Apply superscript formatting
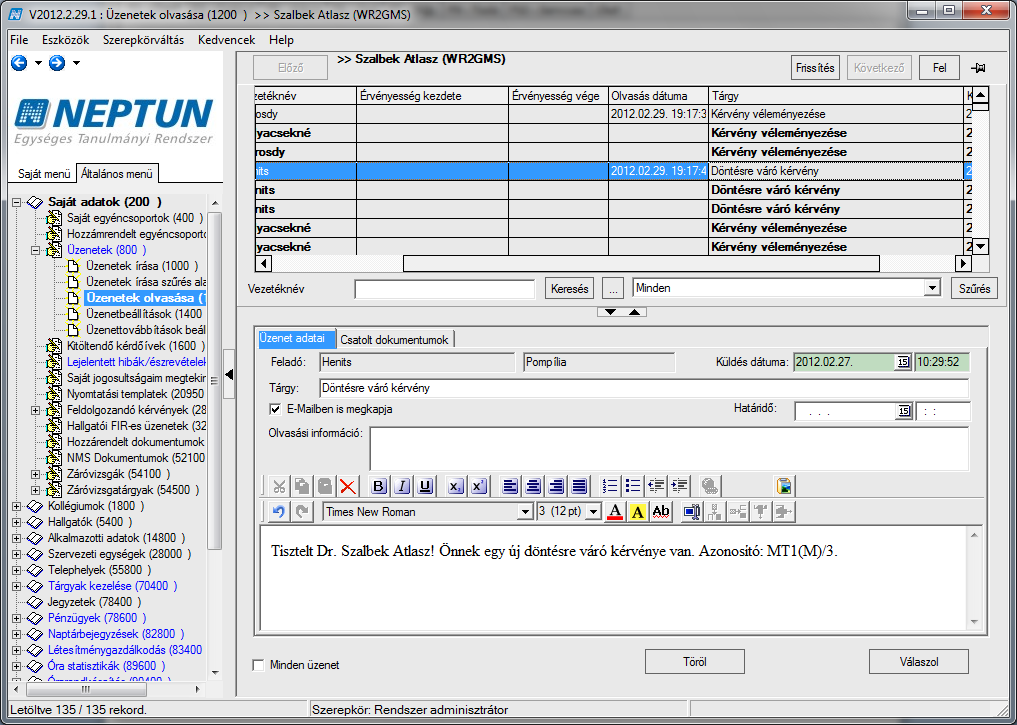 [479, 486]
